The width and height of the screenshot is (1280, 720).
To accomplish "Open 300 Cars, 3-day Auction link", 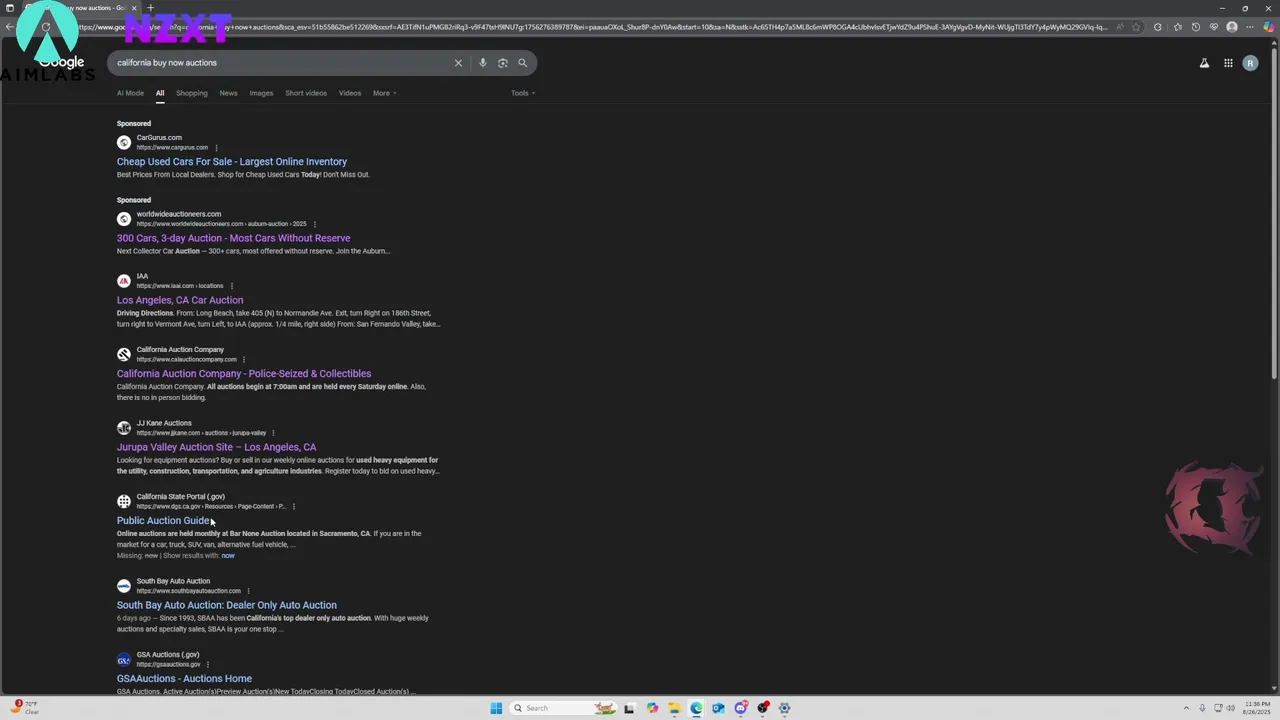I will tap(234, 238).
